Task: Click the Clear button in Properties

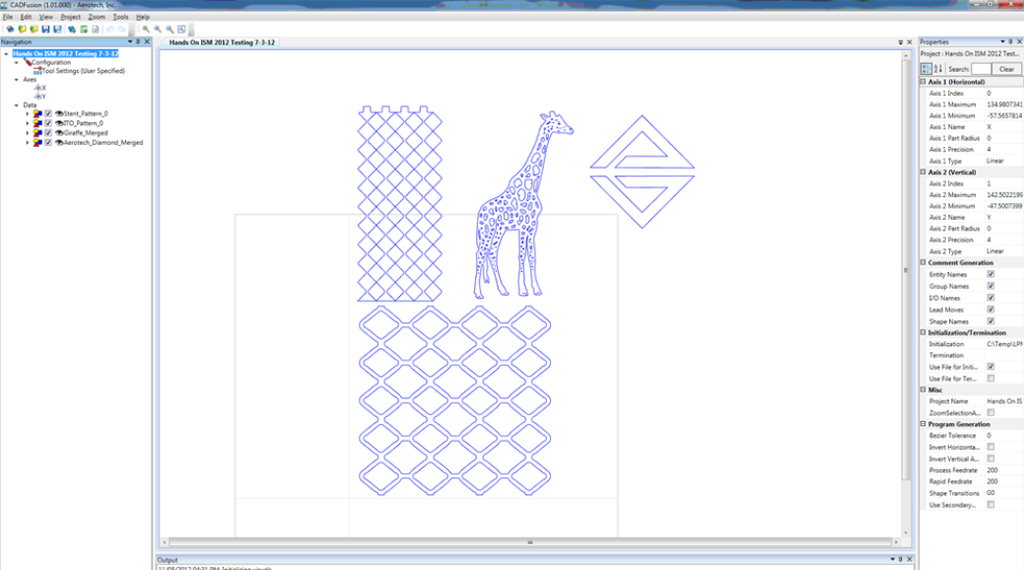Action: (x=1006, y=69)
